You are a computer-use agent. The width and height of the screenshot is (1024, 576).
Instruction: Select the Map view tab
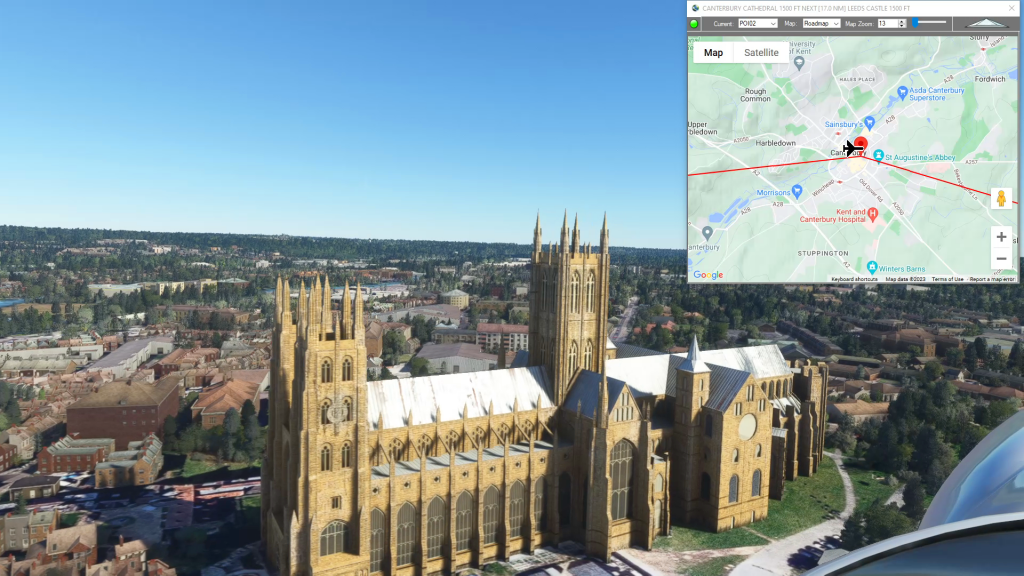point(713,53)
